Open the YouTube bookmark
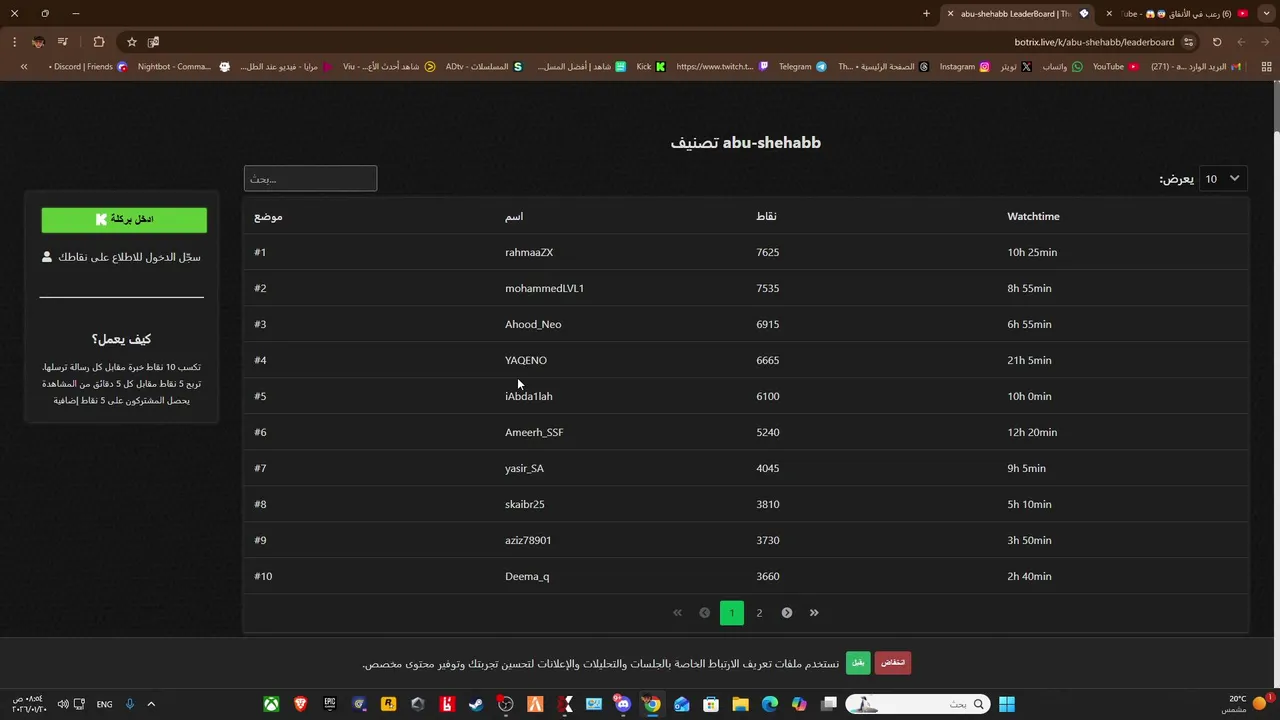The height and width of the screenshot is (720, 1280). tap(1115, 67)
